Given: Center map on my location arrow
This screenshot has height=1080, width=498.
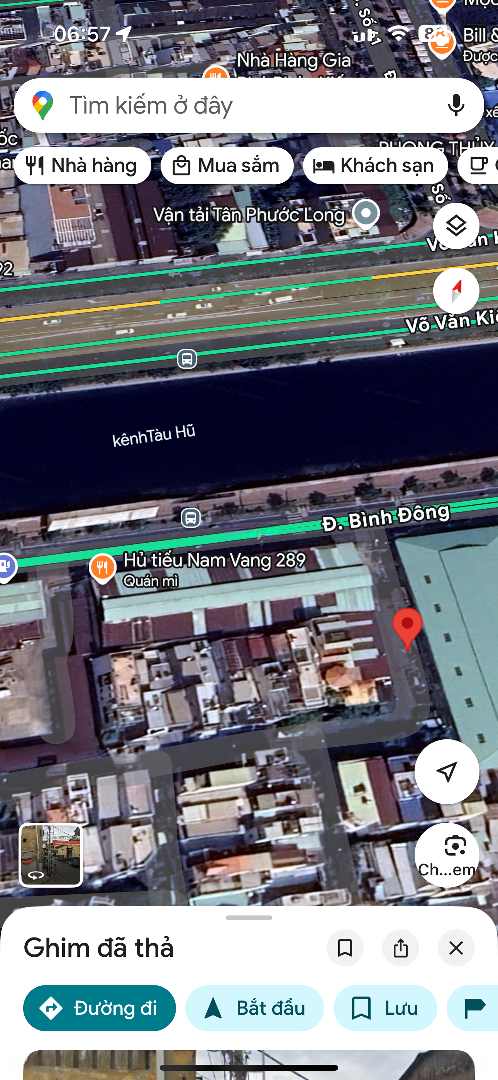Looking at the screenshot, I should click(447, 772).
